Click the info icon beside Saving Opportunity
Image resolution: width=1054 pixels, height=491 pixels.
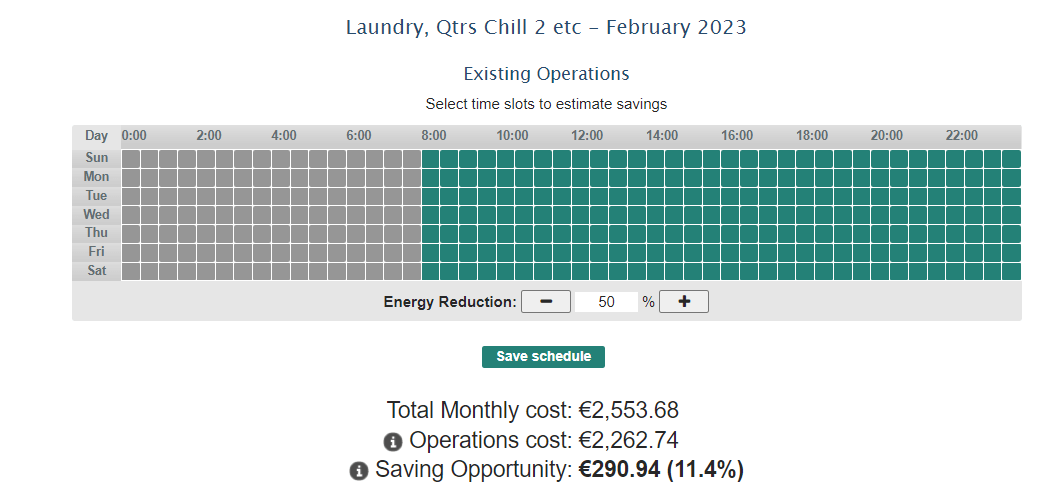pyautogui.click(x=359, y=471)
